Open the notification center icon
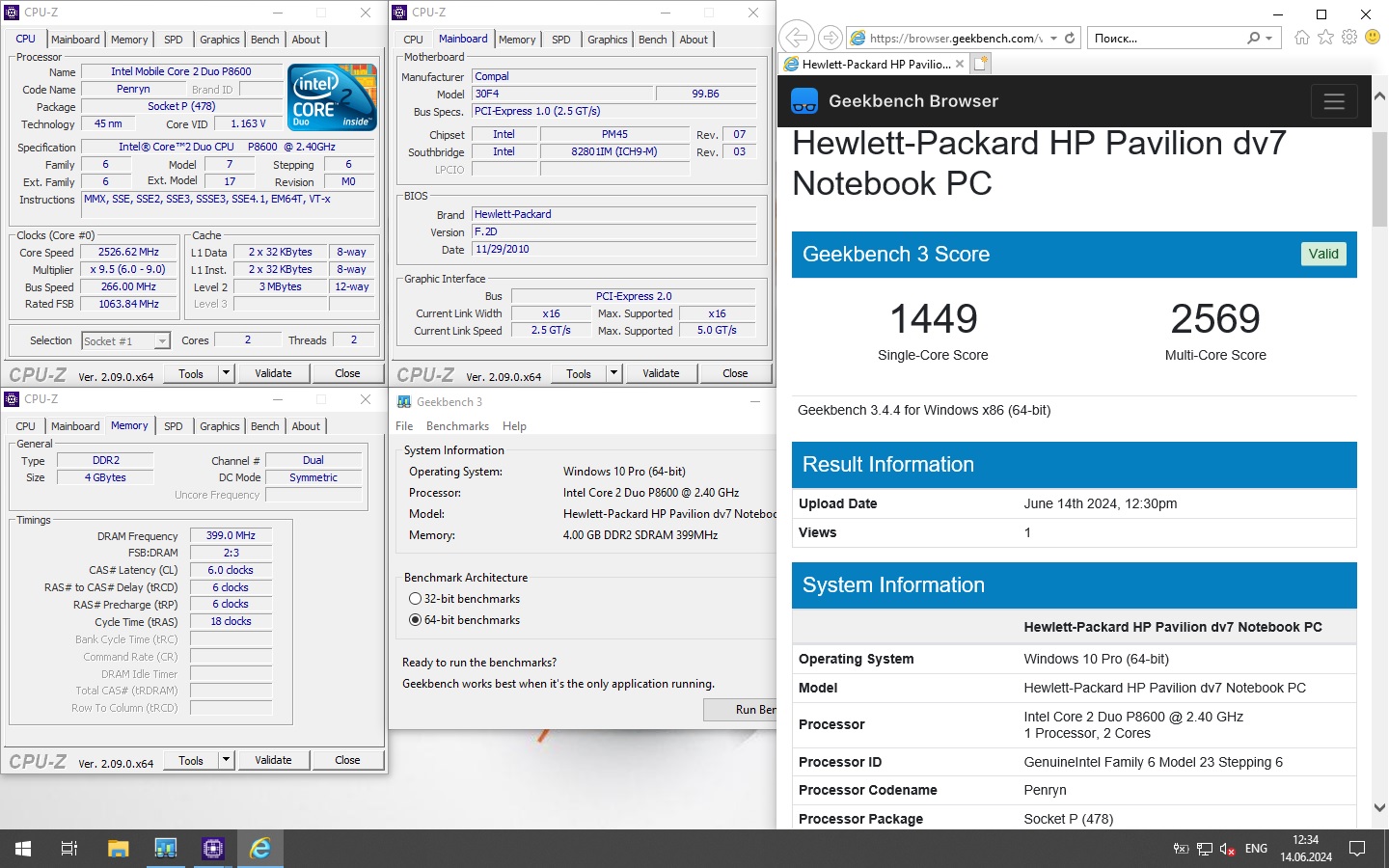Viewport: 1389px width, 868px height. (1357, 849)
